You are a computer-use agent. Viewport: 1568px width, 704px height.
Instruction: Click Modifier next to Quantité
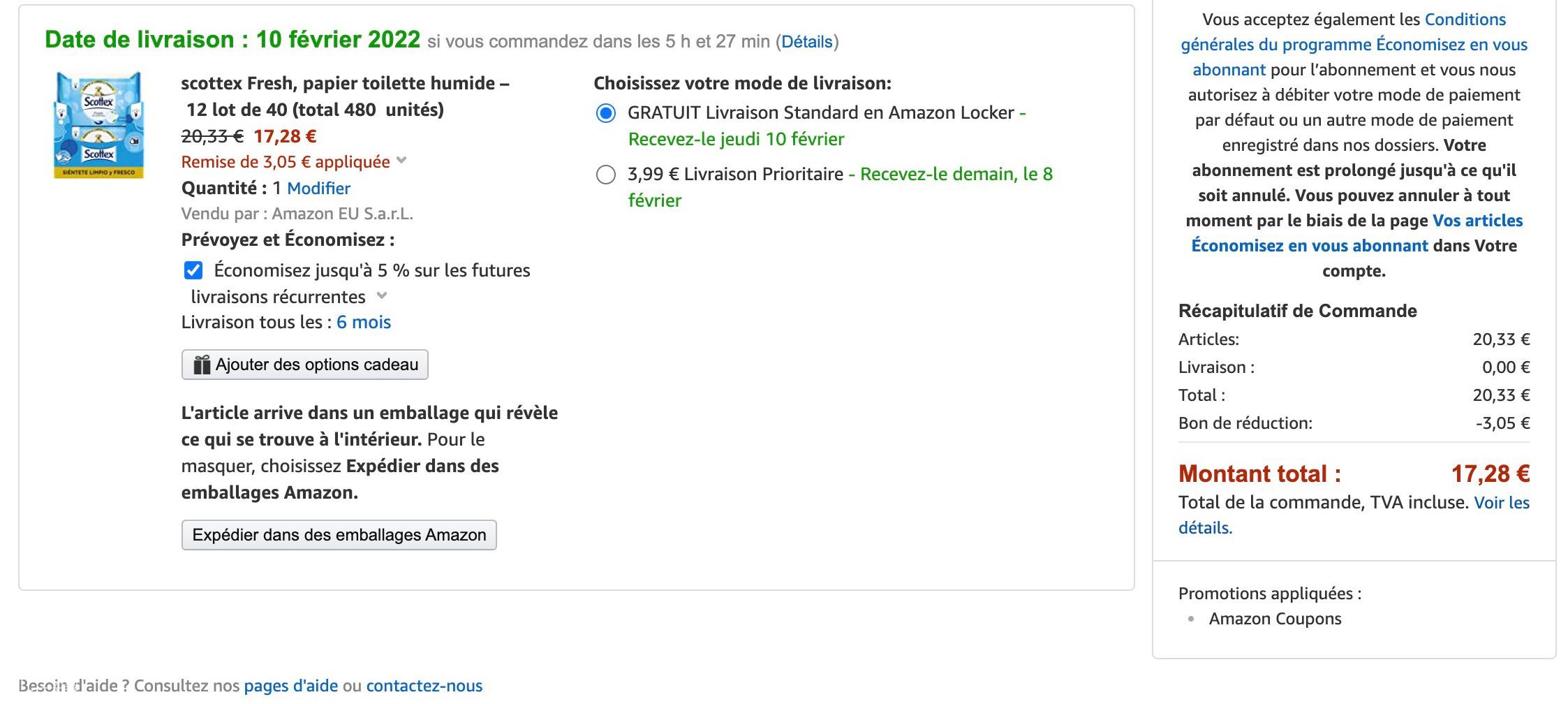pyautogui.click(x=318, y=188)
